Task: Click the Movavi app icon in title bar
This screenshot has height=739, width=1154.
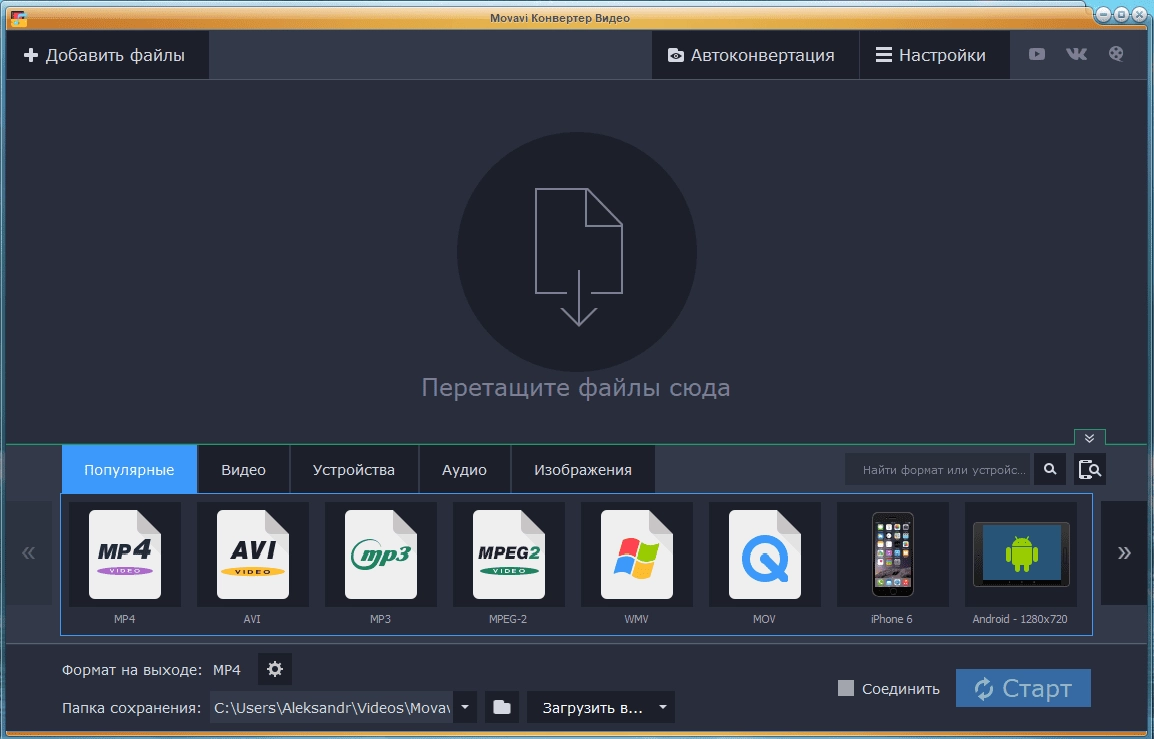Action: pyautogui.click(x=18, y=18)
